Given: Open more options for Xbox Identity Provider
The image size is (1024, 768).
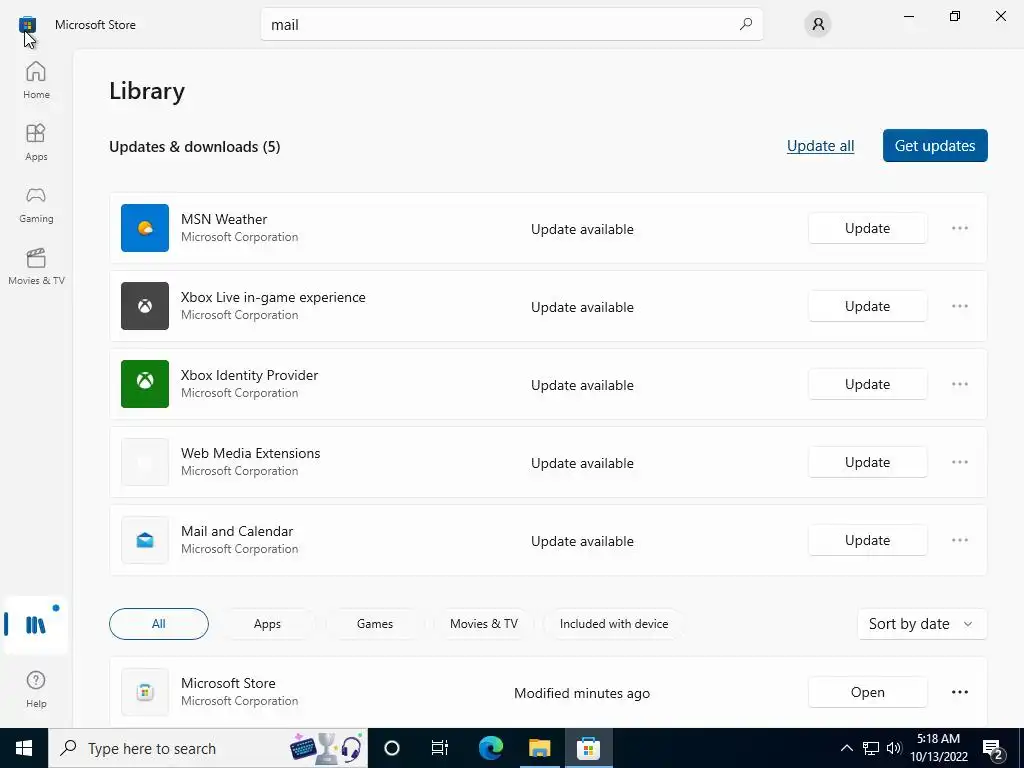Looking at the screenshot, I should (960, 384).
